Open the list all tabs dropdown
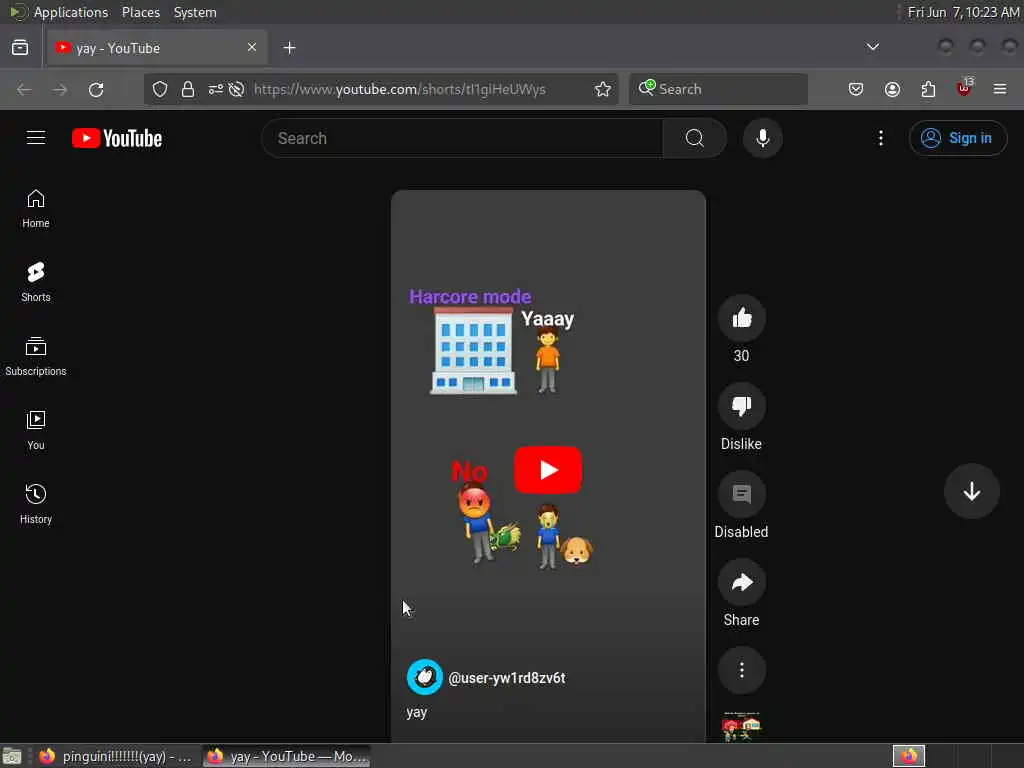The image size is (1024, 768). pyautogui.click(x=872, y=47)
